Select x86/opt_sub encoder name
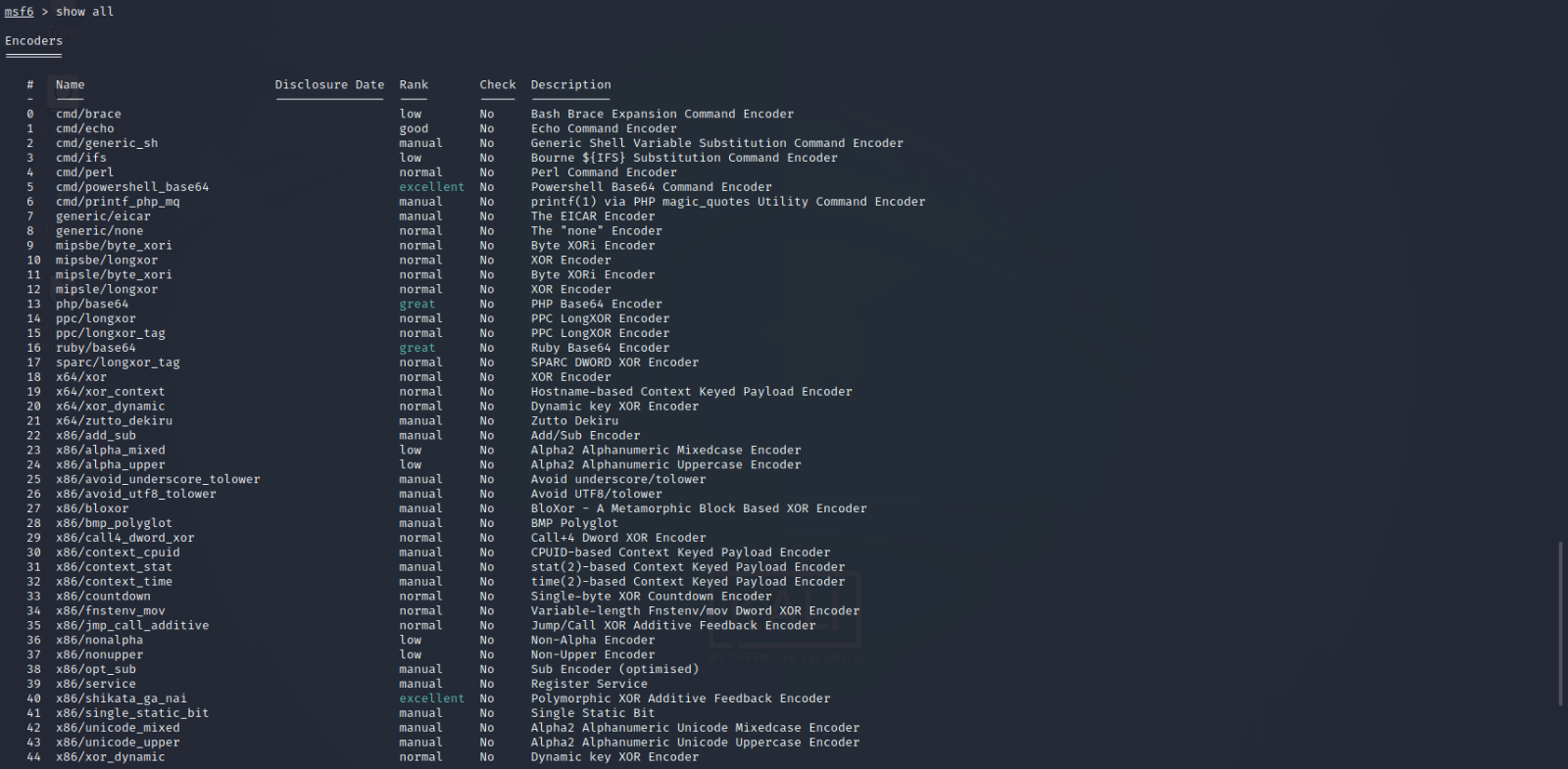This screenshot has width=1568, height=769. 96,670
